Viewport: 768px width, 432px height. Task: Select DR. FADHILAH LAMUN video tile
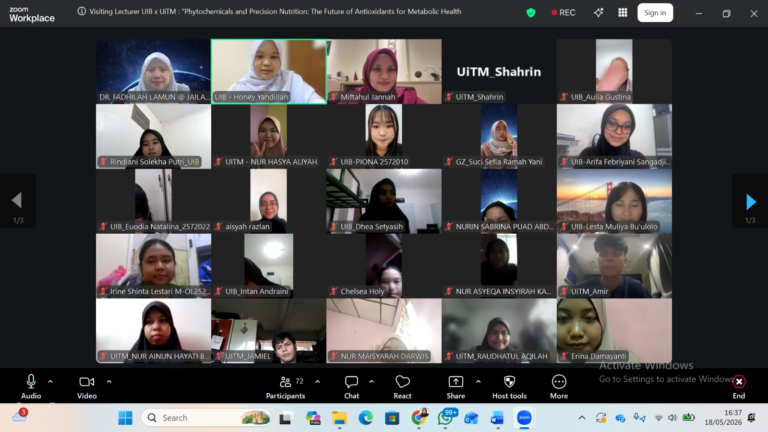[x=153, y=72]
